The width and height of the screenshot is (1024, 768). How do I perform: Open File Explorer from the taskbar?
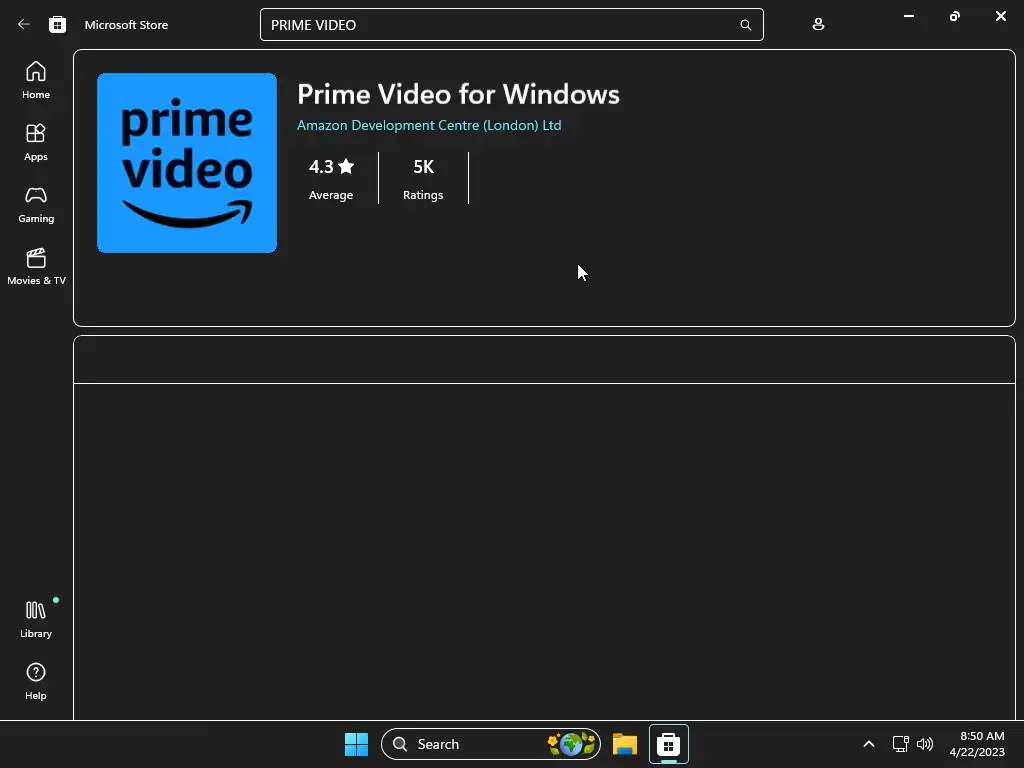point(624,744)
